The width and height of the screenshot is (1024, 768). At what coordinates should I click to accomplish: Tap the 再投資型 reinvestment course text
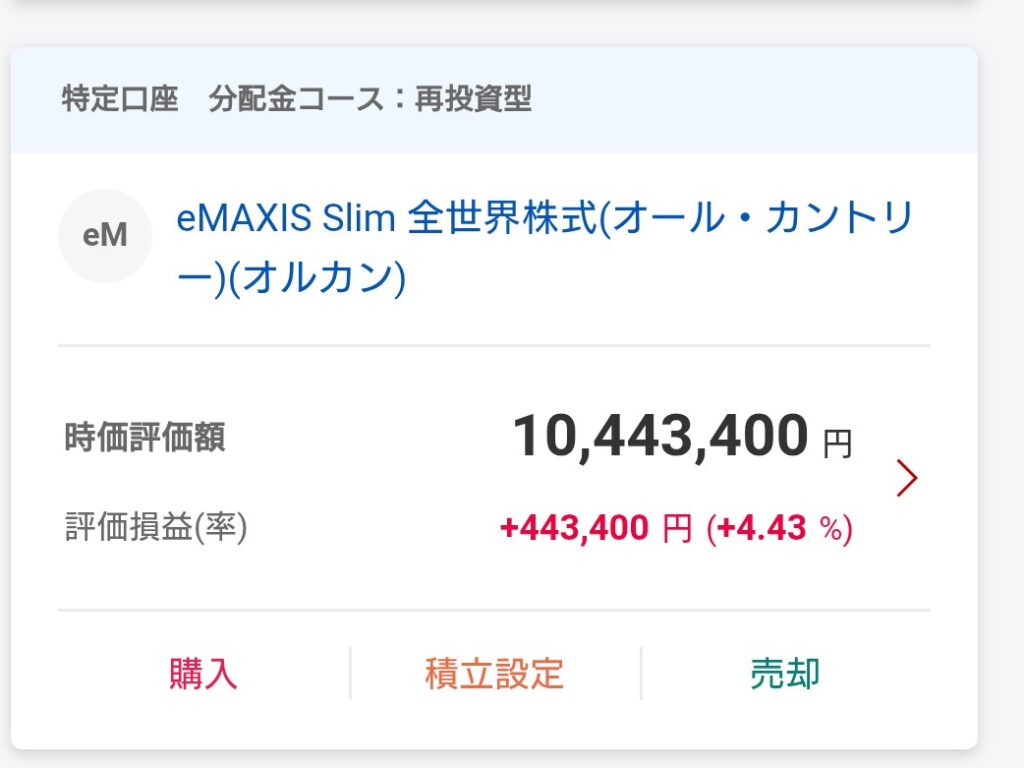[473, 99]
